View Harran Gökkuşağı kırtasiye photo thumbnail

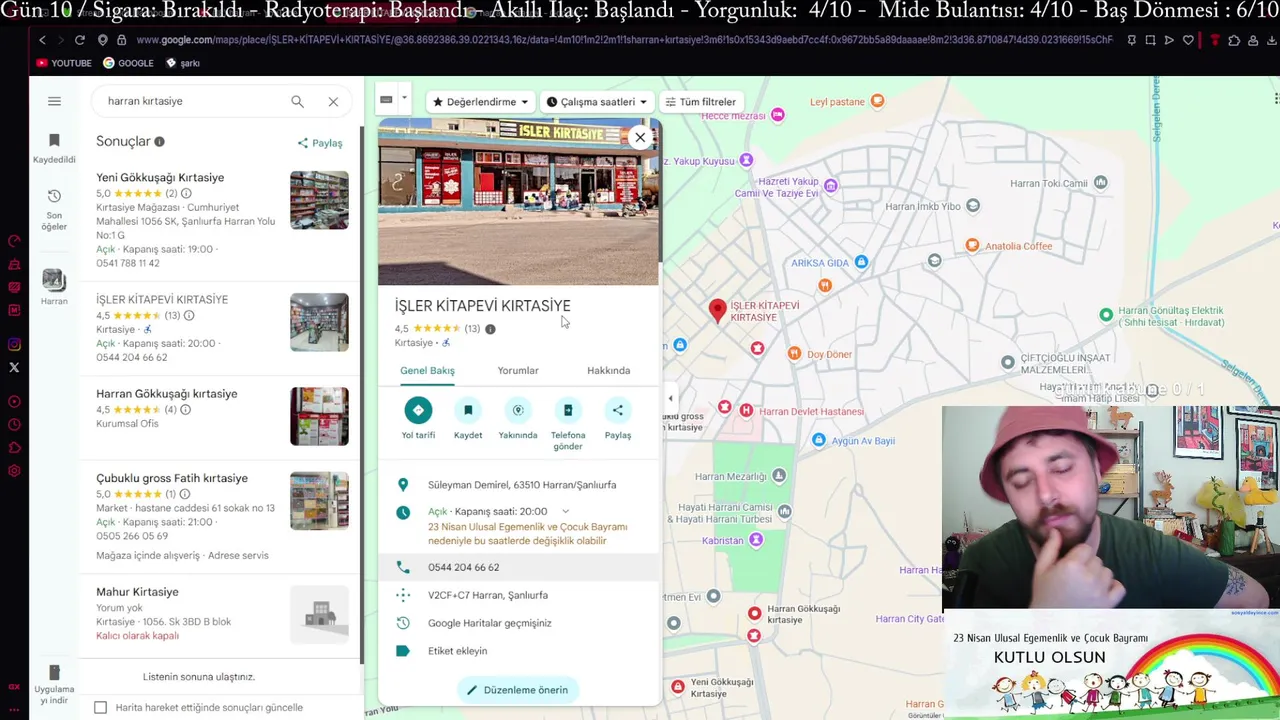pos(319,416)
